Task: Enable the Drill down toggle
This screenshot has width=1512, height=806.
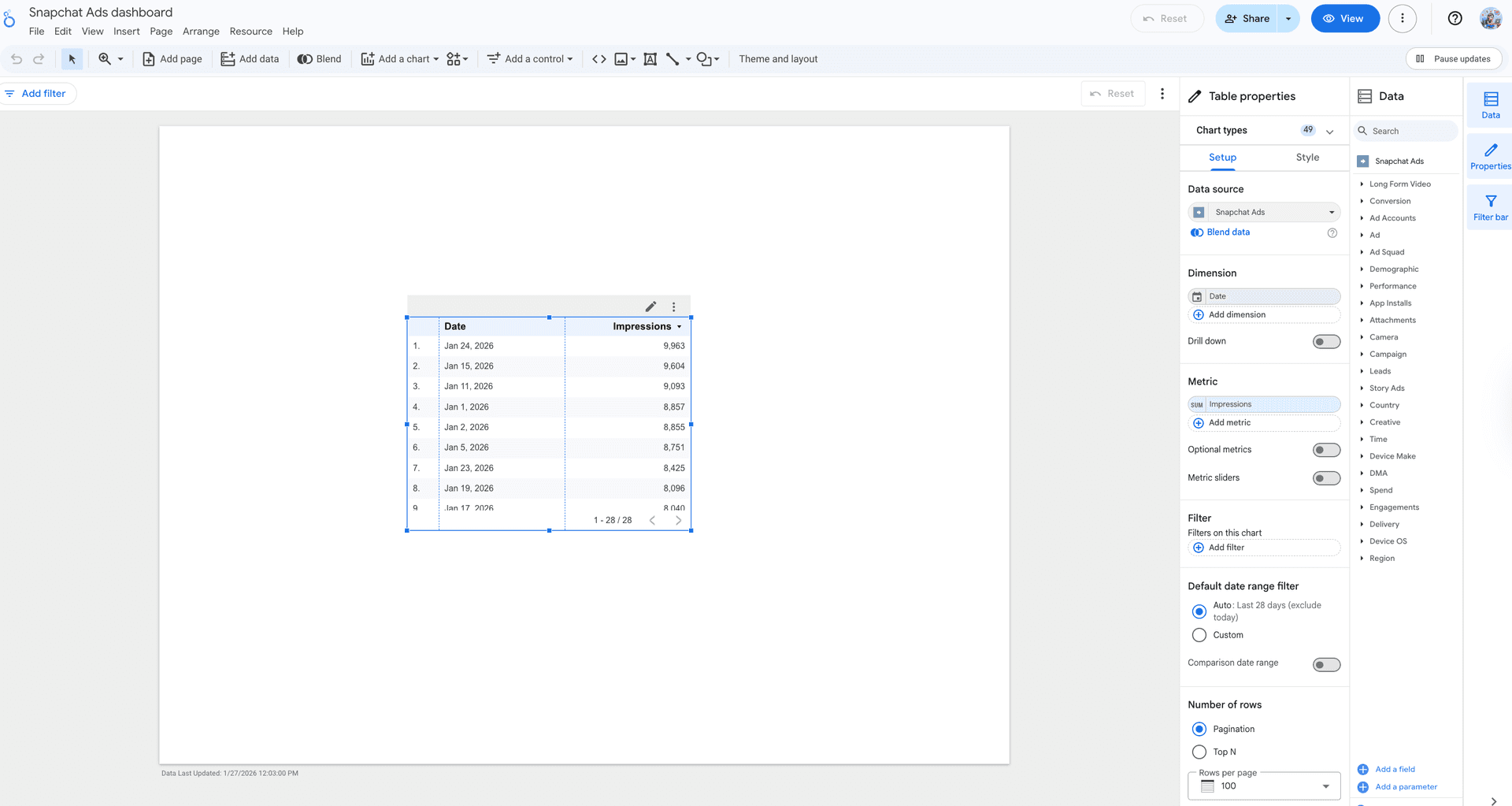Action: (1326, 341)
